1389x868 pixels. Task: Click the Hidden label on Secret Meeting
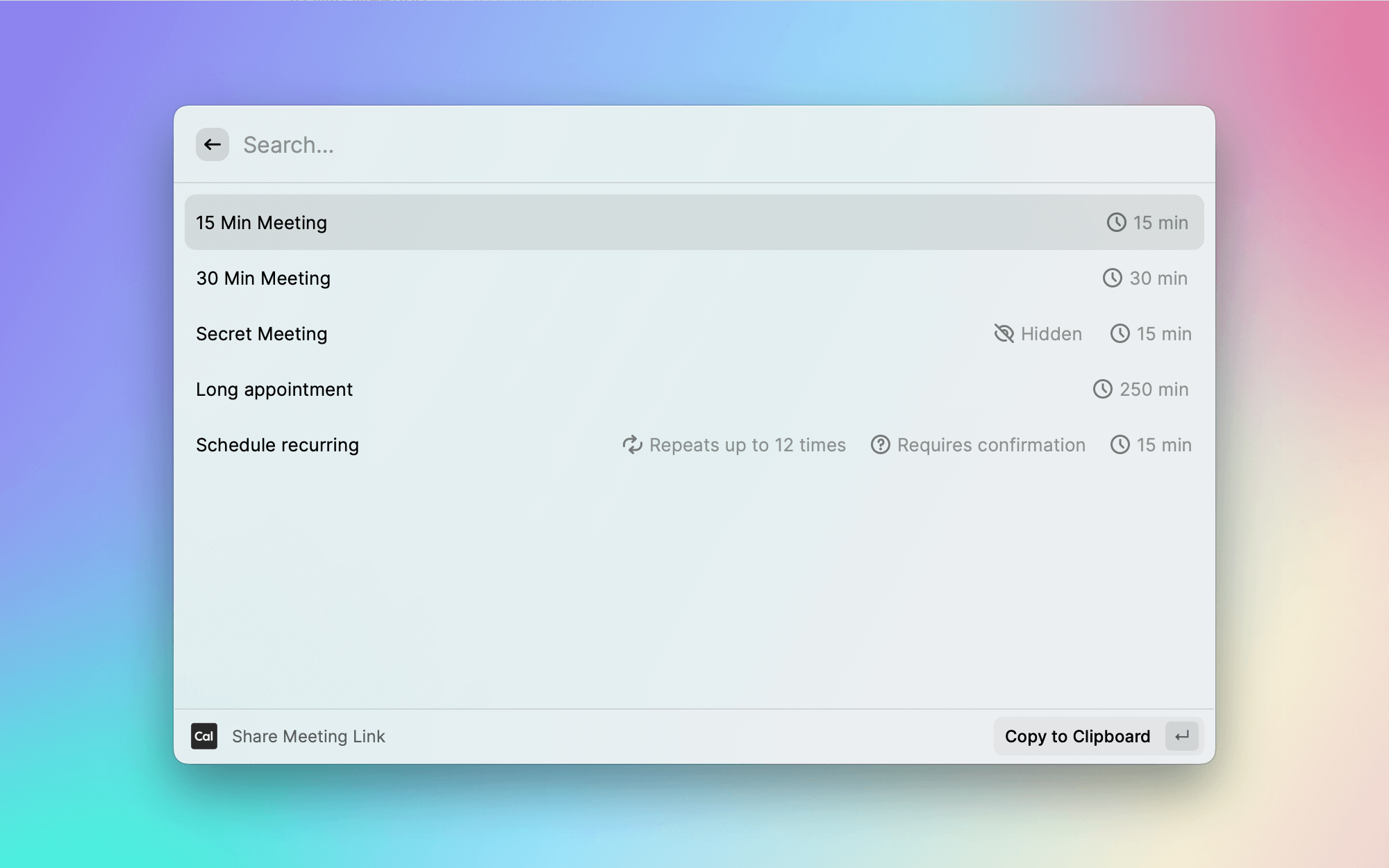click(x=1051, y=334)
